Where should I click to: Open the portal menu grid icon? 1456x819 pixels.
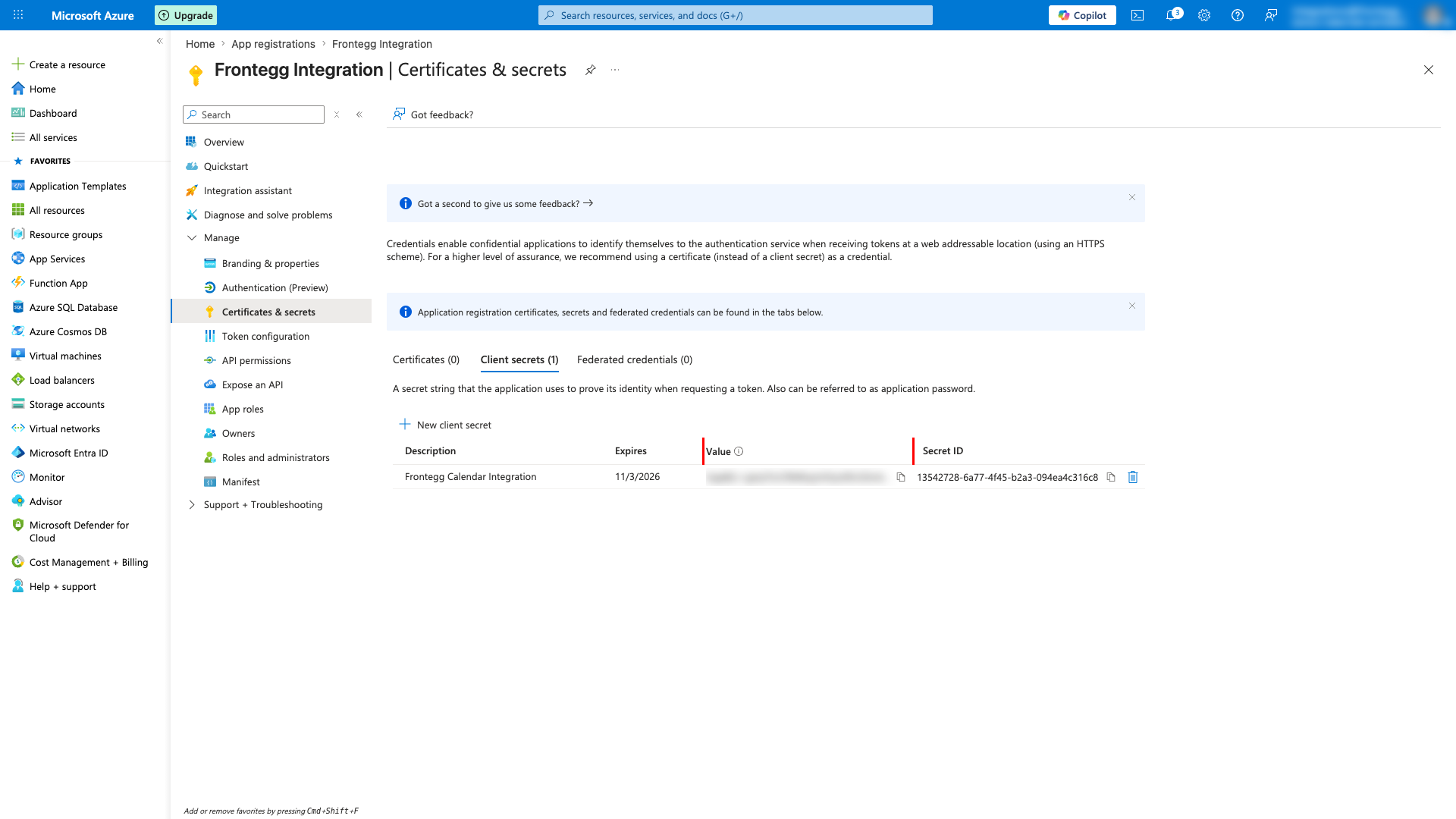coord(18,15)
